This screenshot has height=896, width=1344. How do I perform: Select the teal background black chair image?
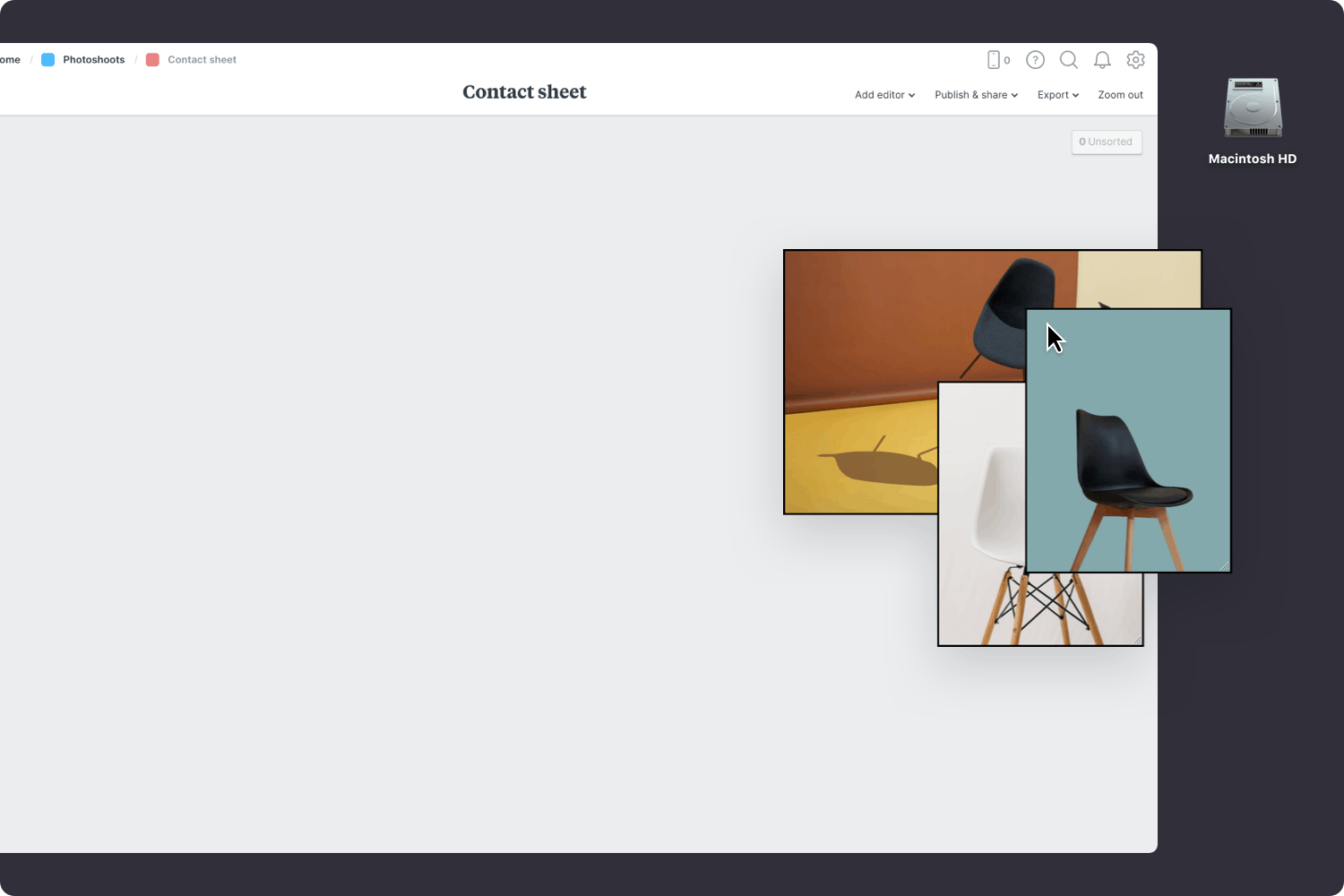1128,439
